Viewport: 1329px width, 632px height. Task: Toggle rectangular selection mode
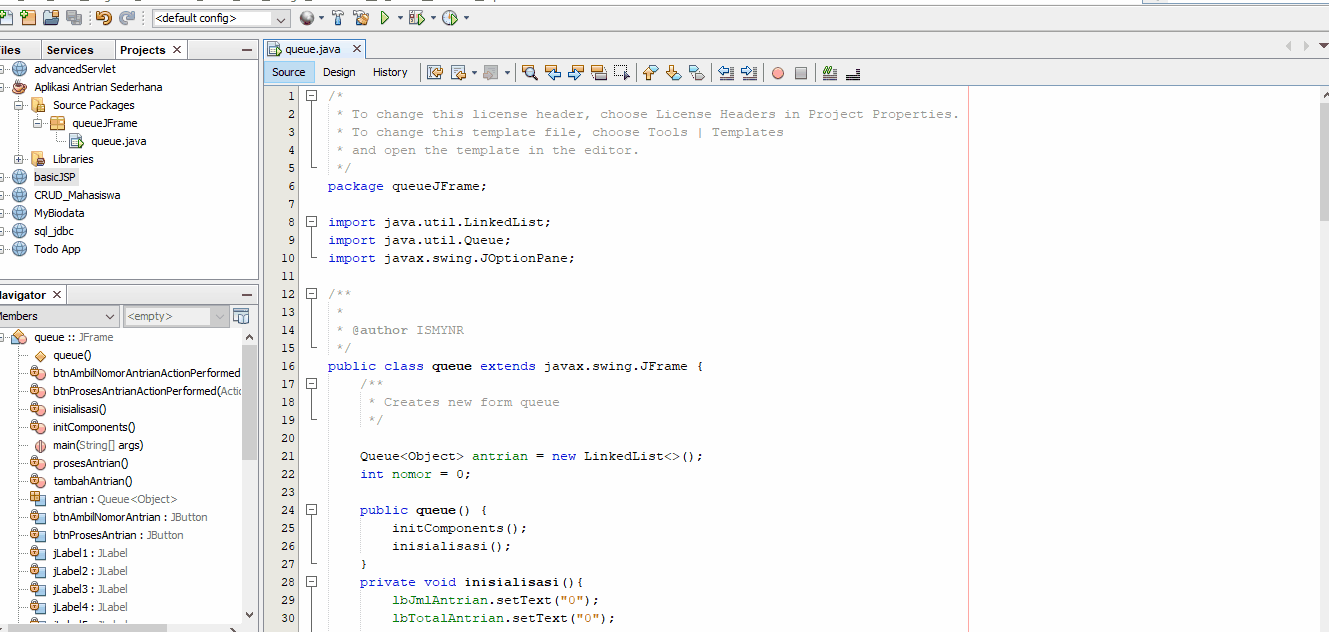[x=622, y=72]
